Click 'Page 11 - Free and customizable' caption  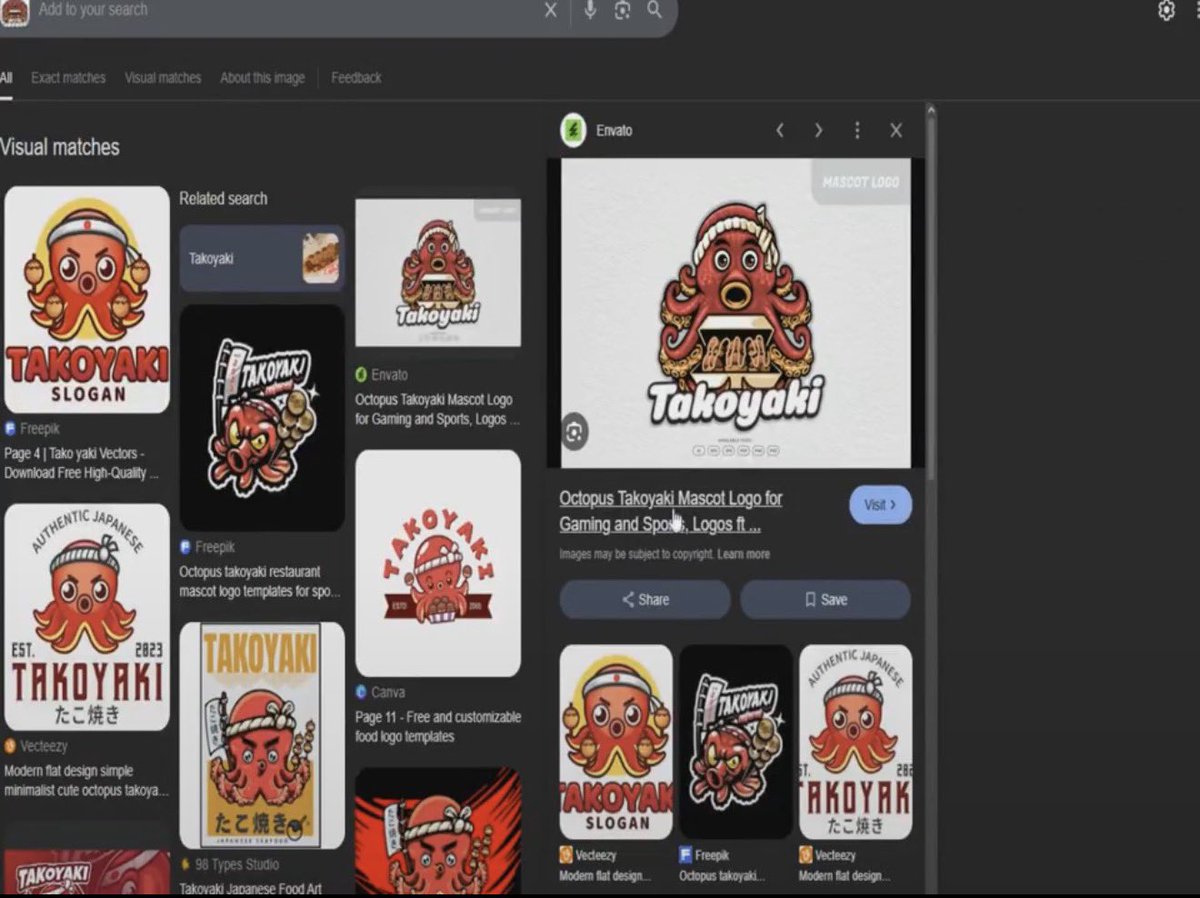click(x=438, y=727)
